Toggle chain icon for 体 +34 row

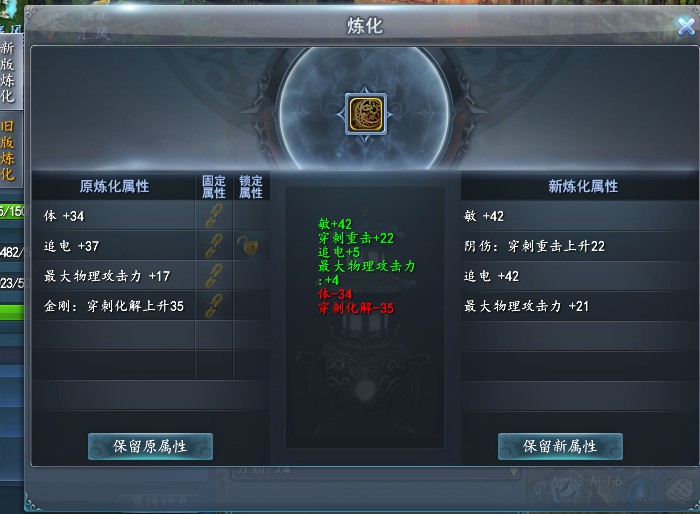pyautogui.click(x=214, y=216)
